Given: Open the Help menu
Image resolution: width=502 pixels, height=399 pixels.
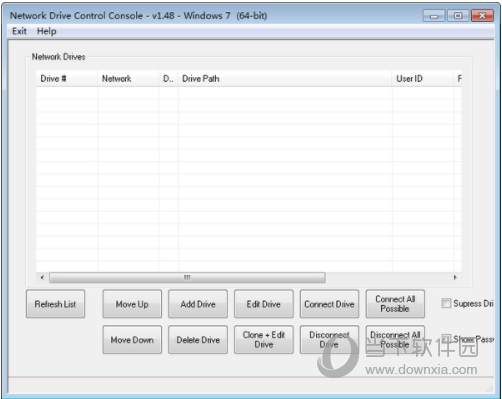Looking at the screenshot, I should [x=46, y=31].
